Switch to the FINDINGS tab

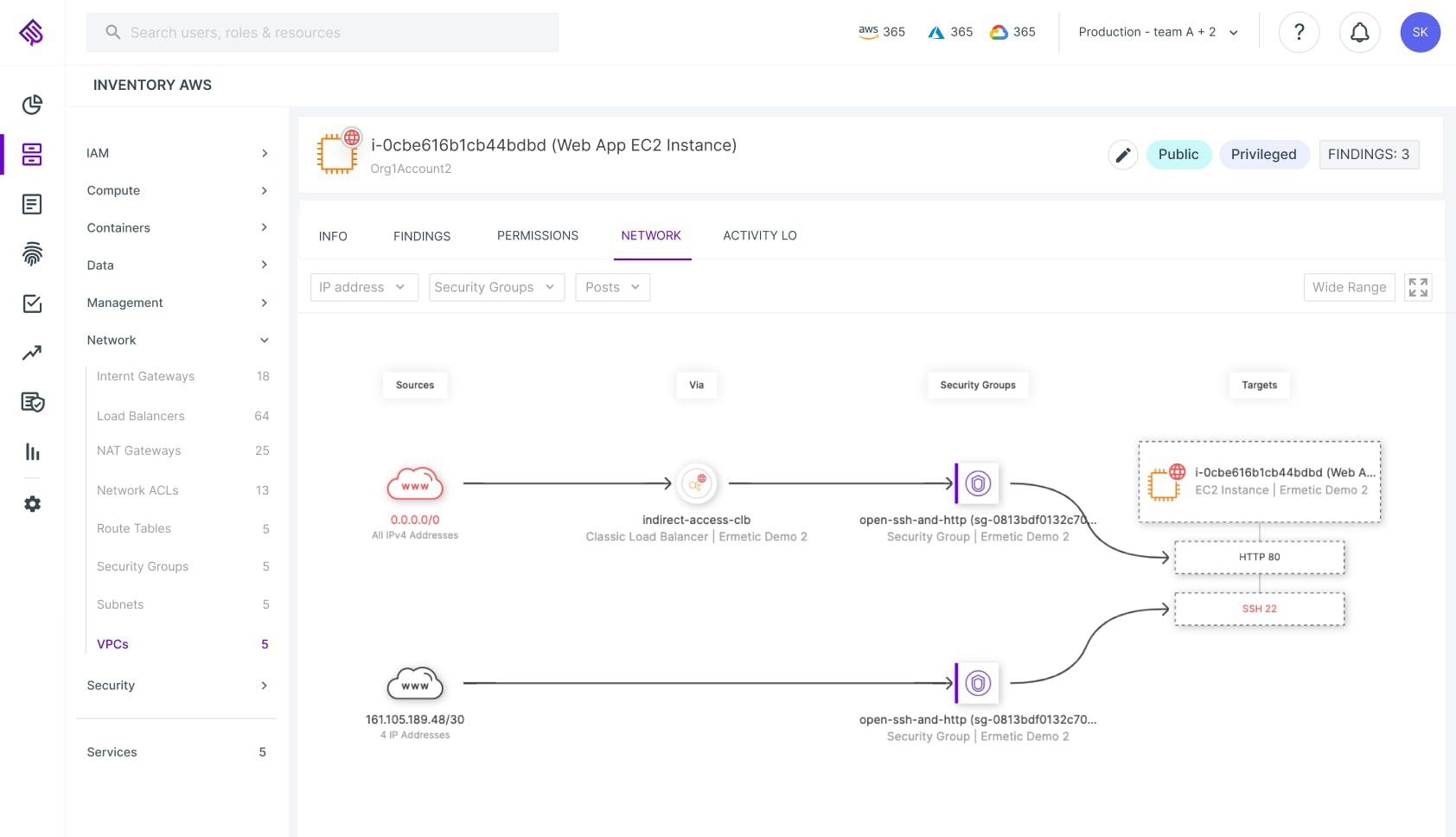[x=421, y=236]
